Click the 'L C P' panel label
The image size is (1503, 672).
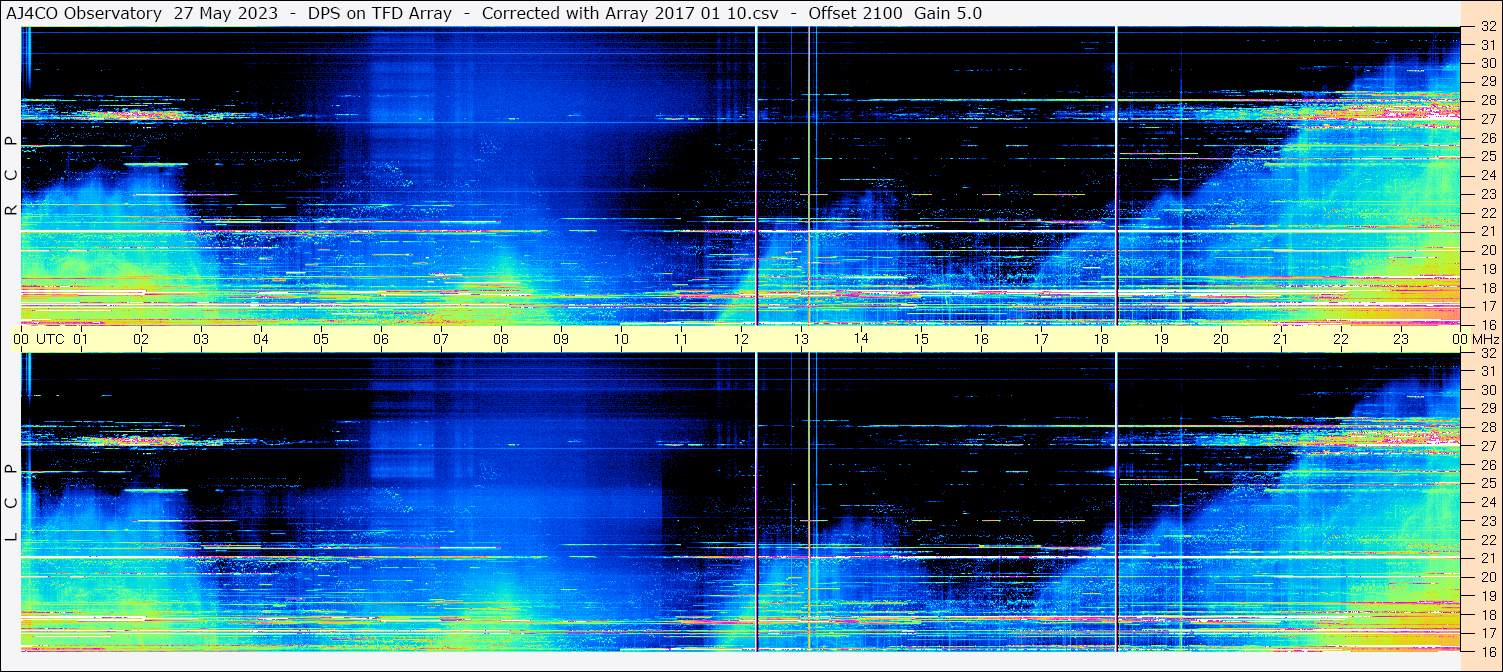point(11,503)
